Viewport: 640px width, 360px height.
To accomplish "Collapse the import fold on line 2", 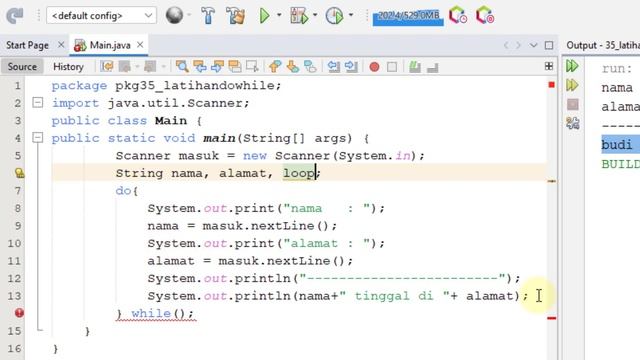I will coord(38,102).
